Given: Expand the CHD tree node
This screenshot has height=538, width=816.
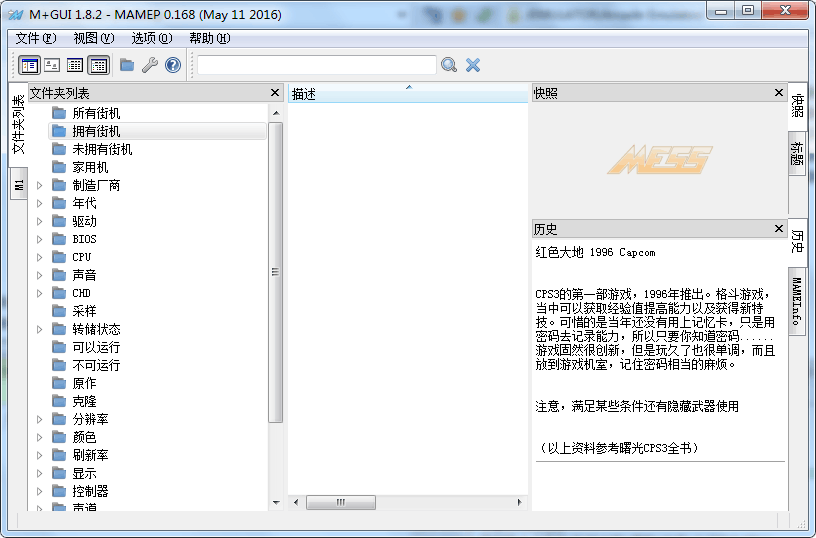Looking at the screenshot, I should [x=40, y=293].
